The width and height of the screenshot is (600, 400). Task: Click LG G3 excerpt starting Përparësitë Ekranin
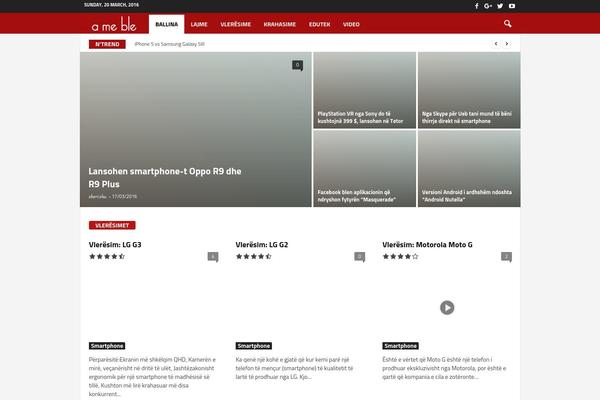pyautogui.click(x=152, y=377)
